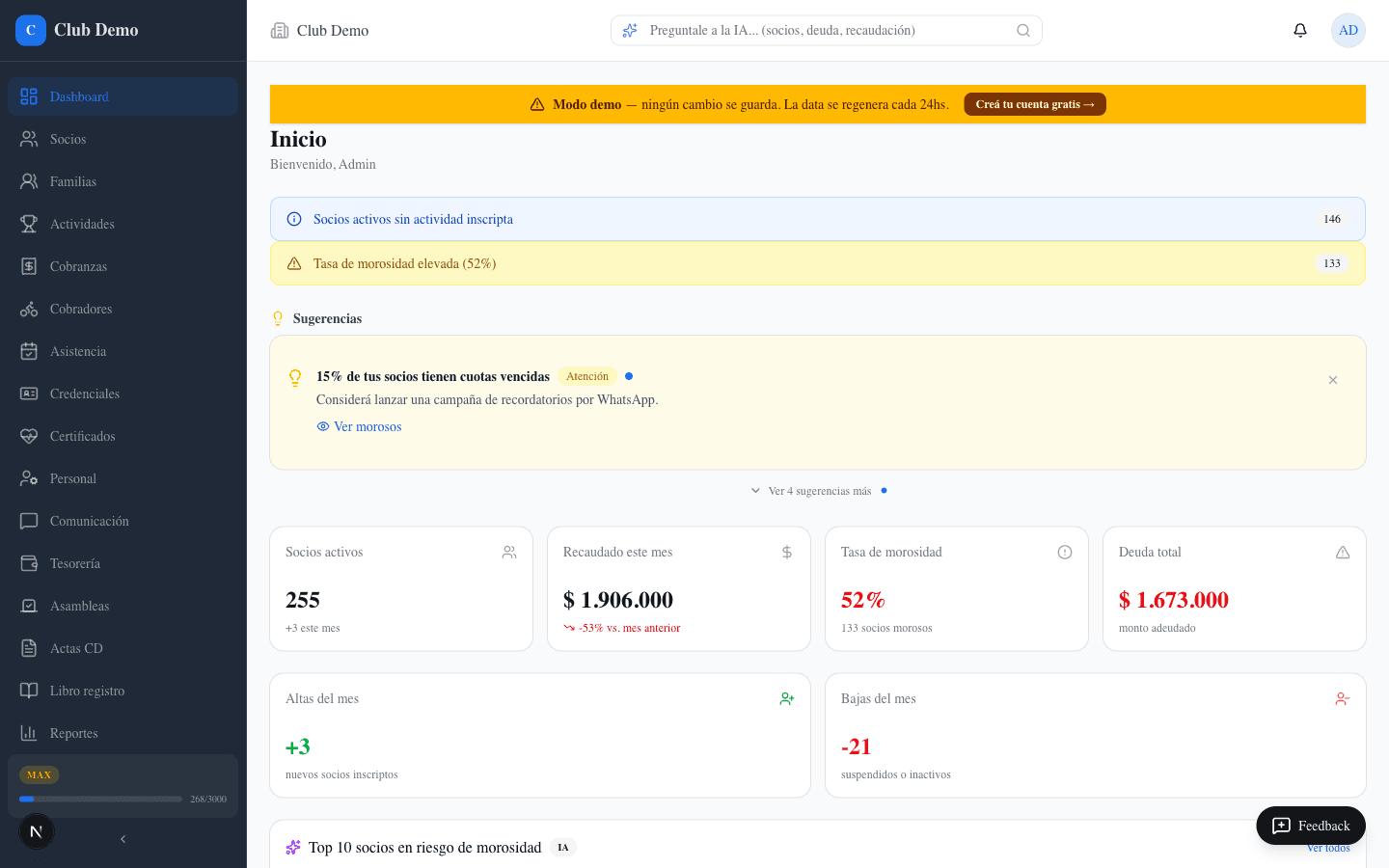Dismiss the morosos suggestion card
The height and width of the screenshot is (868, 1389).
click(1333, 380)
